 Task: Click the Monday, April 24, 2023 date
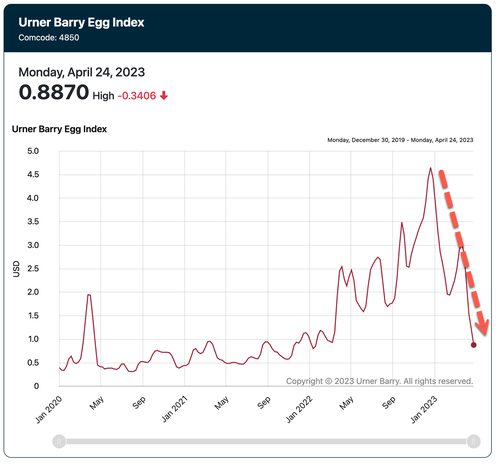pyautogui.click(x=82, y=73)
